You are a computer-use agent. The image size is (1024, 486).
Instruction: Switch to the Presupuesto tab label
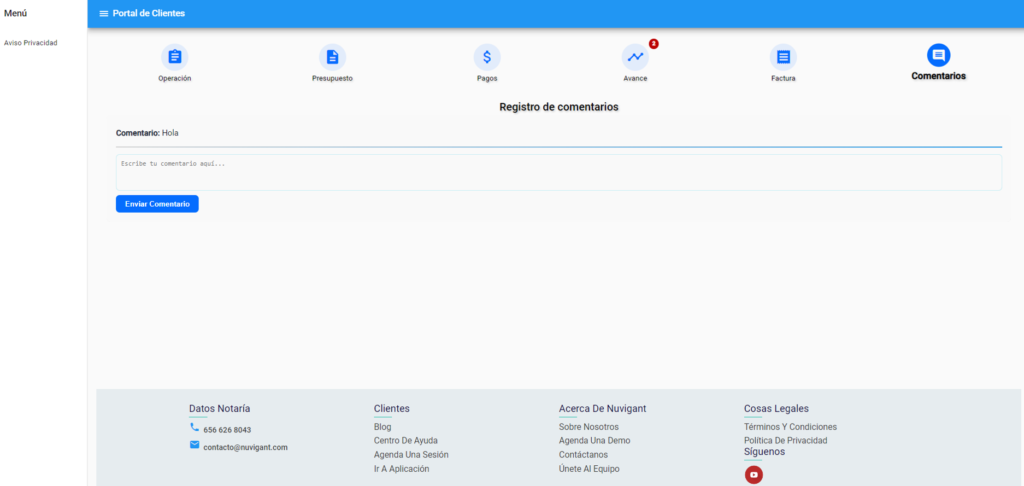coord(332,78)
